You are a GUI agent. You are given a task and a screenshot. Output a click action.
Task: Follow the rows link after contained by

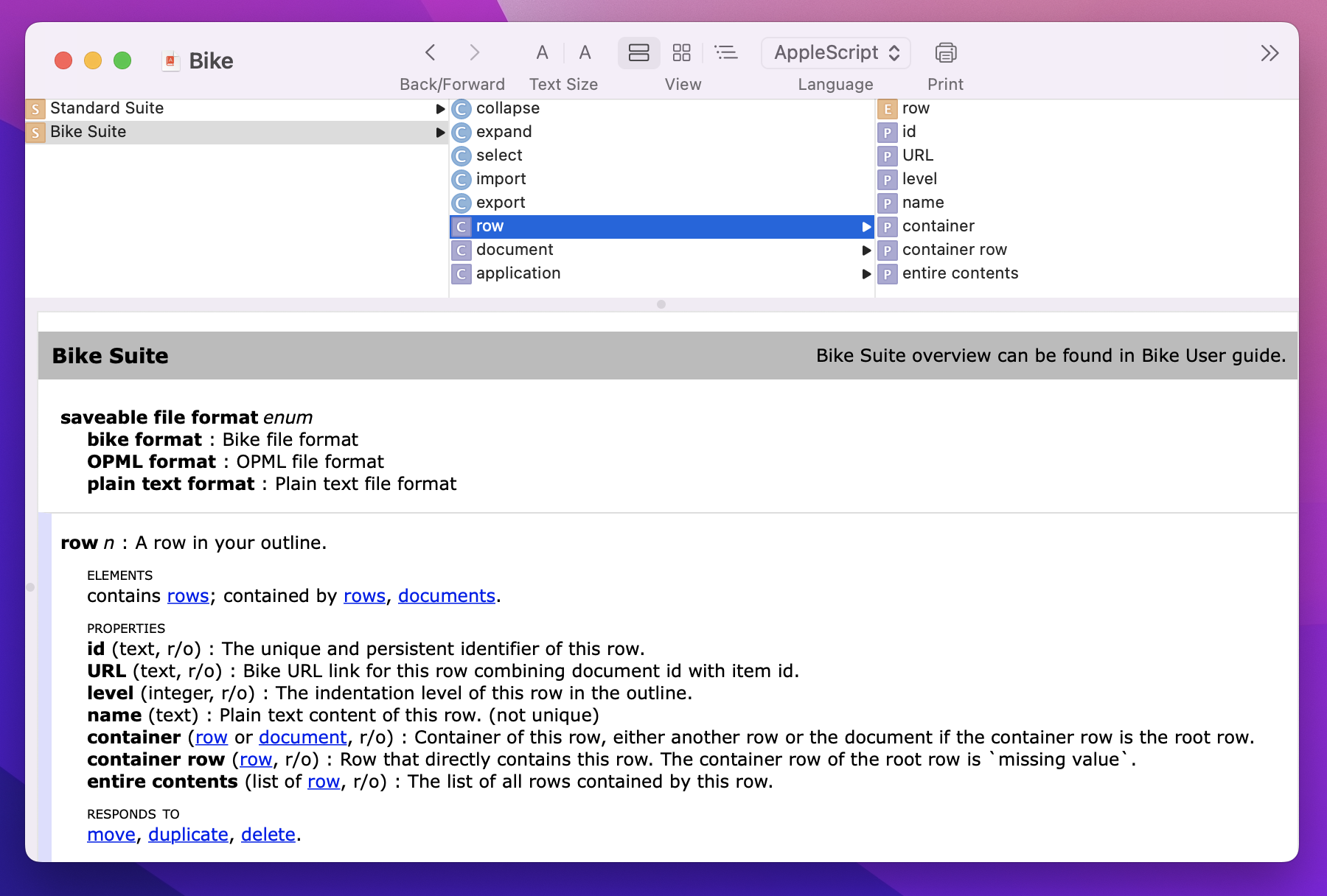click(364, 596)
